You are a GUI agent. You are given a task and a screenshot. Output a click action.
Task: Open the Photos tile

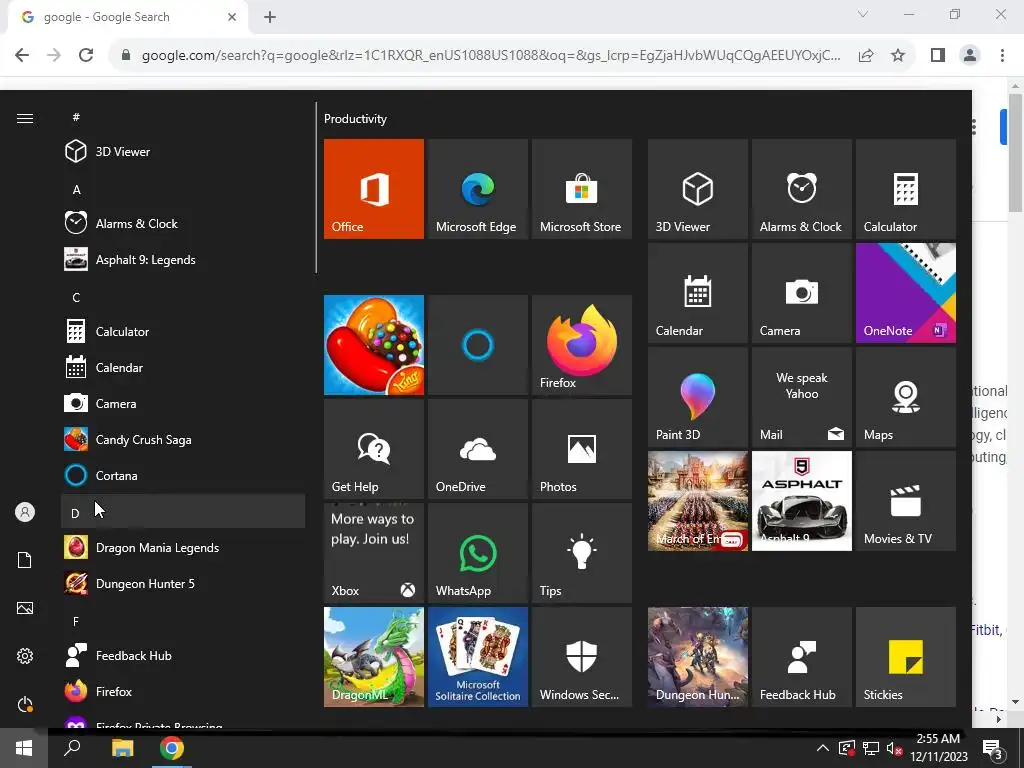581,449
